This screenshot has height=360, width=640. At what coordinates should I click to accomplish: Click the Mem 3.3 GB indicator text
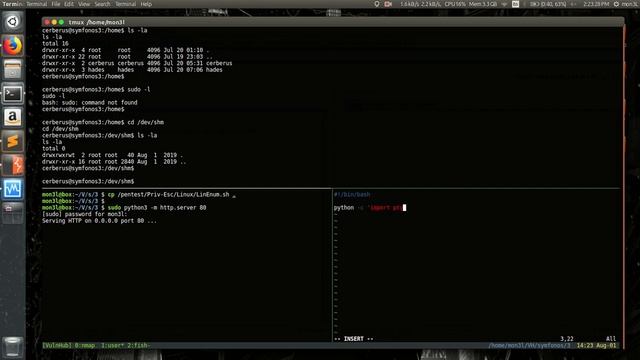click(483, 4)
